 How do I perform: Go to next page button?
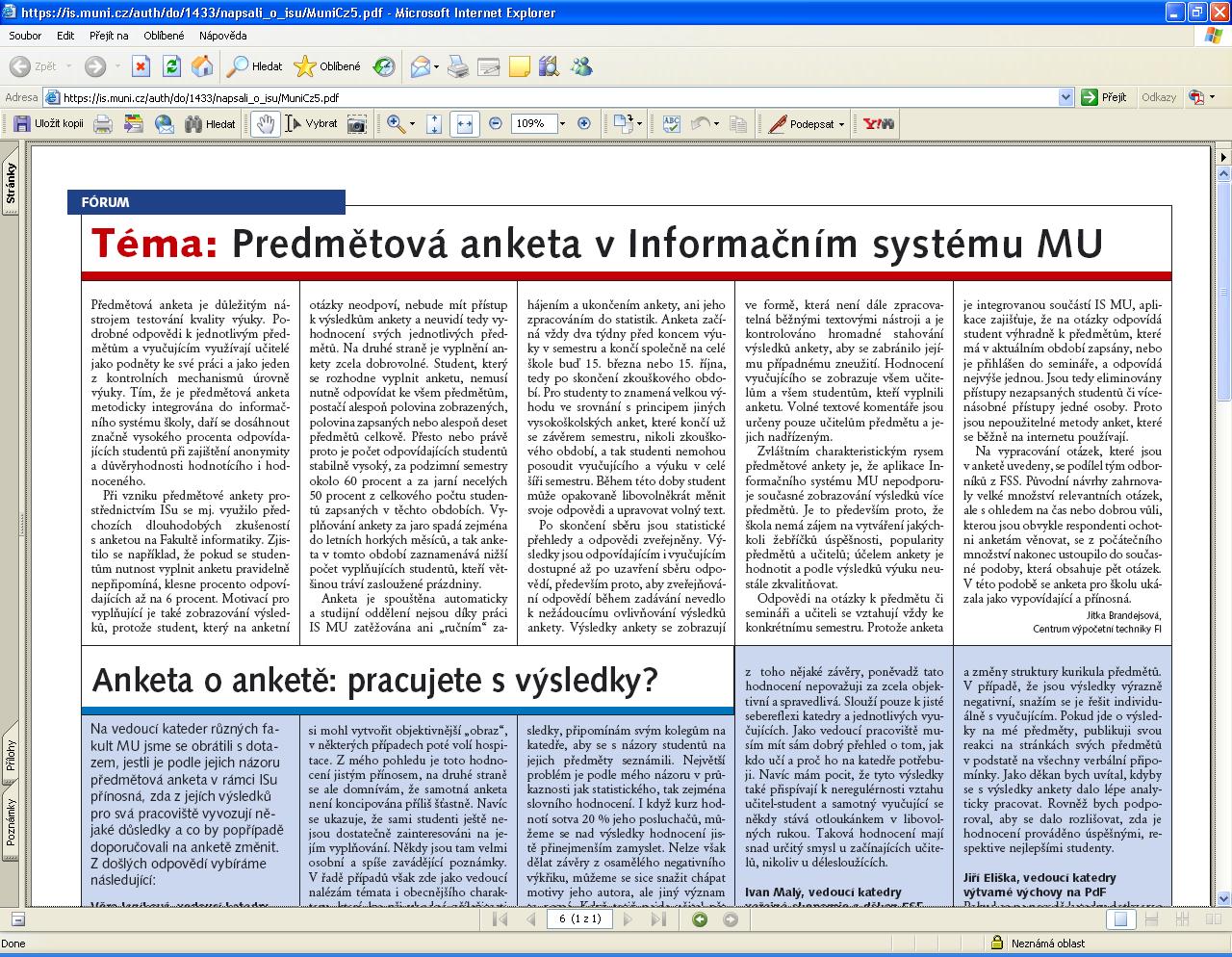629,919
